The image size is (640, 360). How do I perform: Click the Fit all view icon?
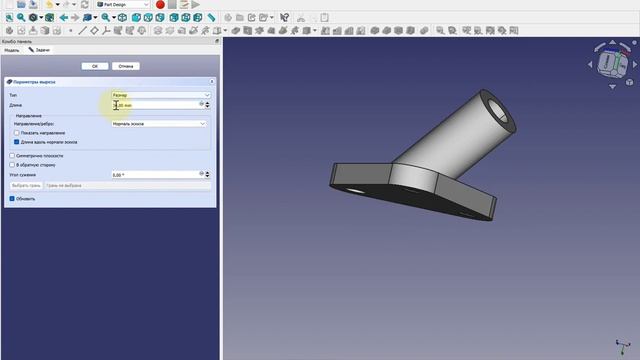pyautogui.click(x=9, y=18)
